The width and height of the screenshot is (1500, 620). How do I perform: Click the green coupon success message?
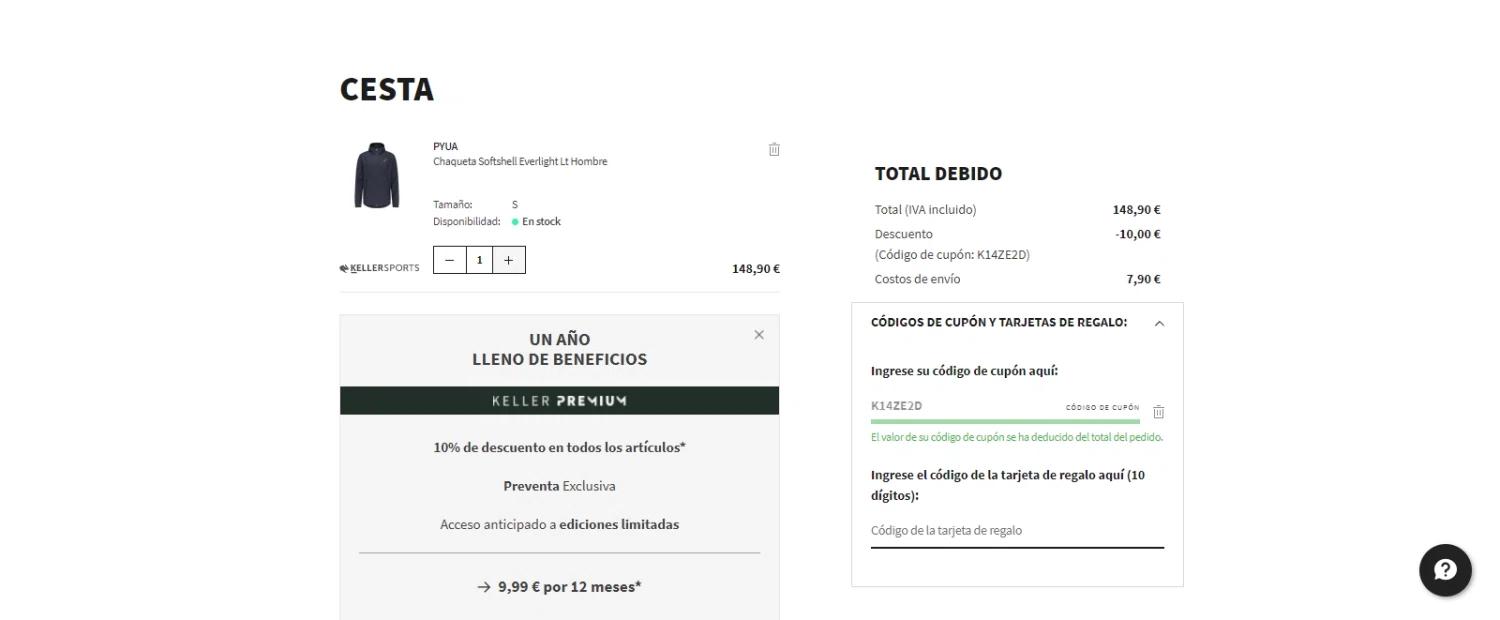click(1016, 437)
